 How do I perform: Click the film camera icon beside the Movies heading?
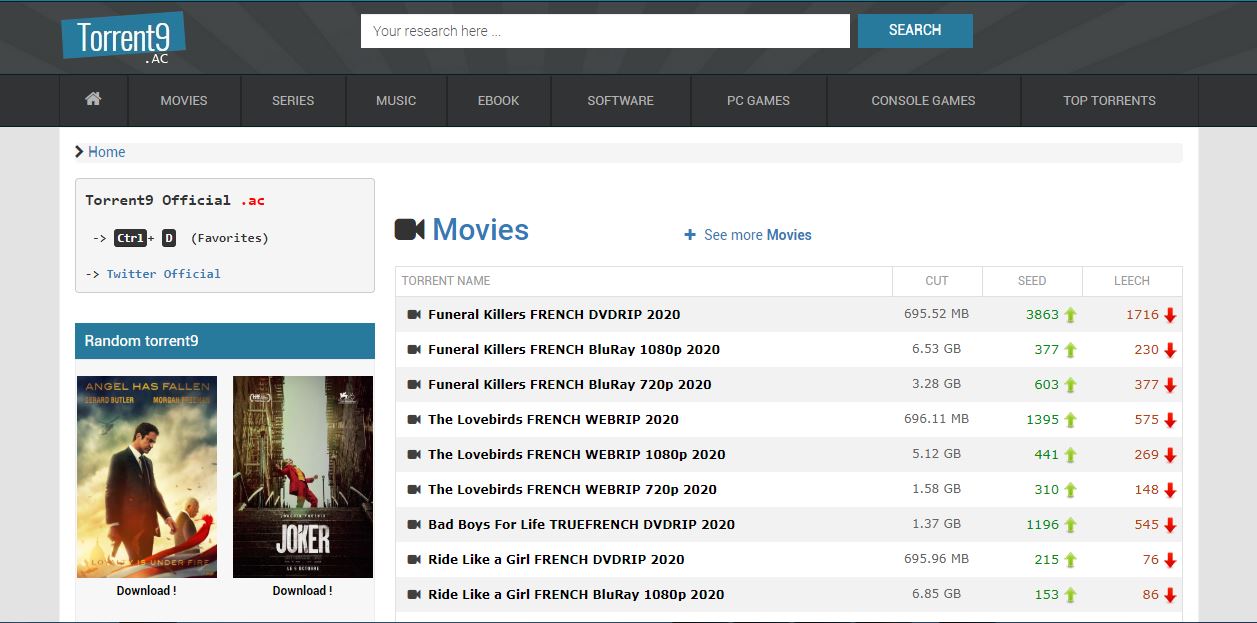409,229
